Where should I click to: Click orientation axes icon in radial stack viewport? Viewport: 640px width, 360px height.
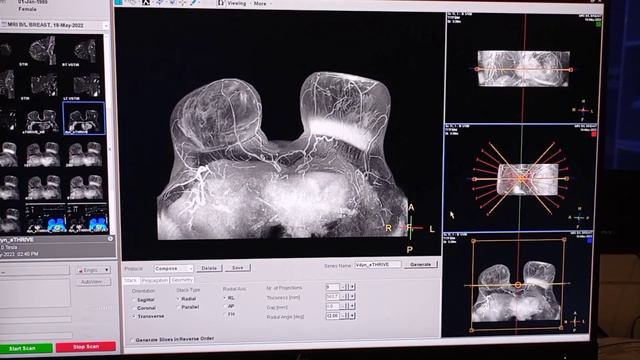(579, 218)
